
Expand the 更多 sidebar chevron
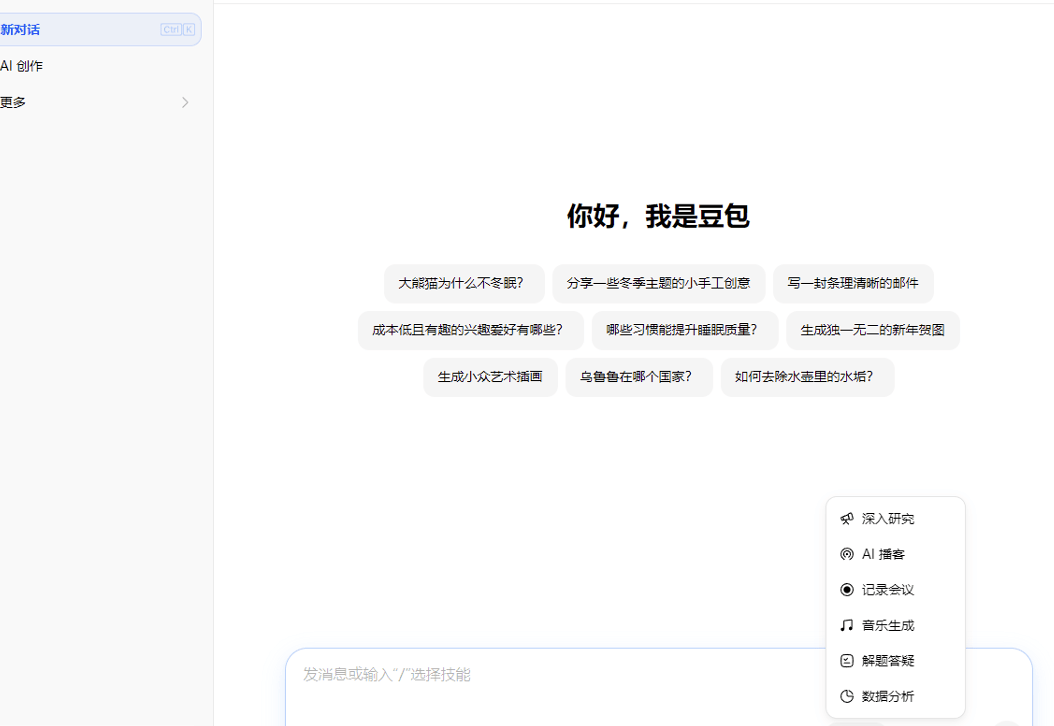pyautogui.click(x=185, y=102)
